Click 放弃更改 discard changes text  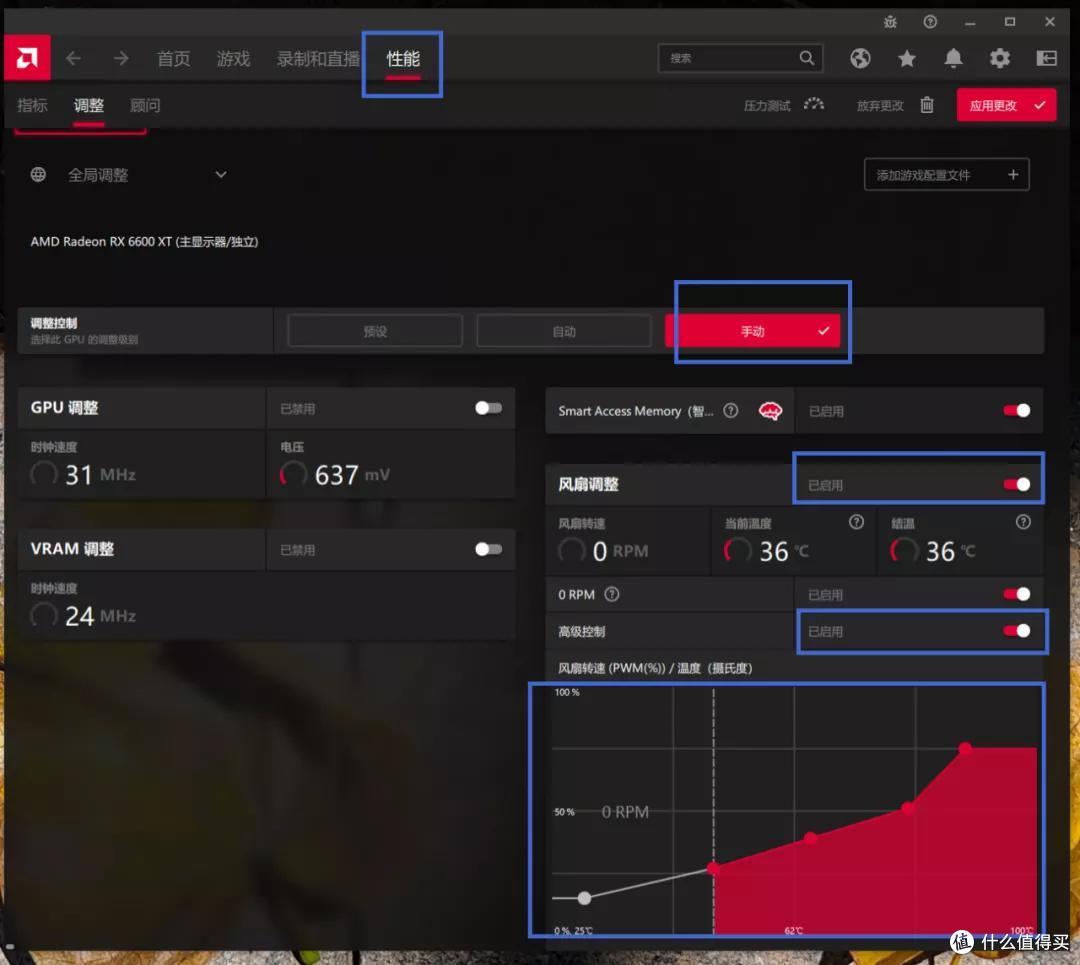(880, 105)
